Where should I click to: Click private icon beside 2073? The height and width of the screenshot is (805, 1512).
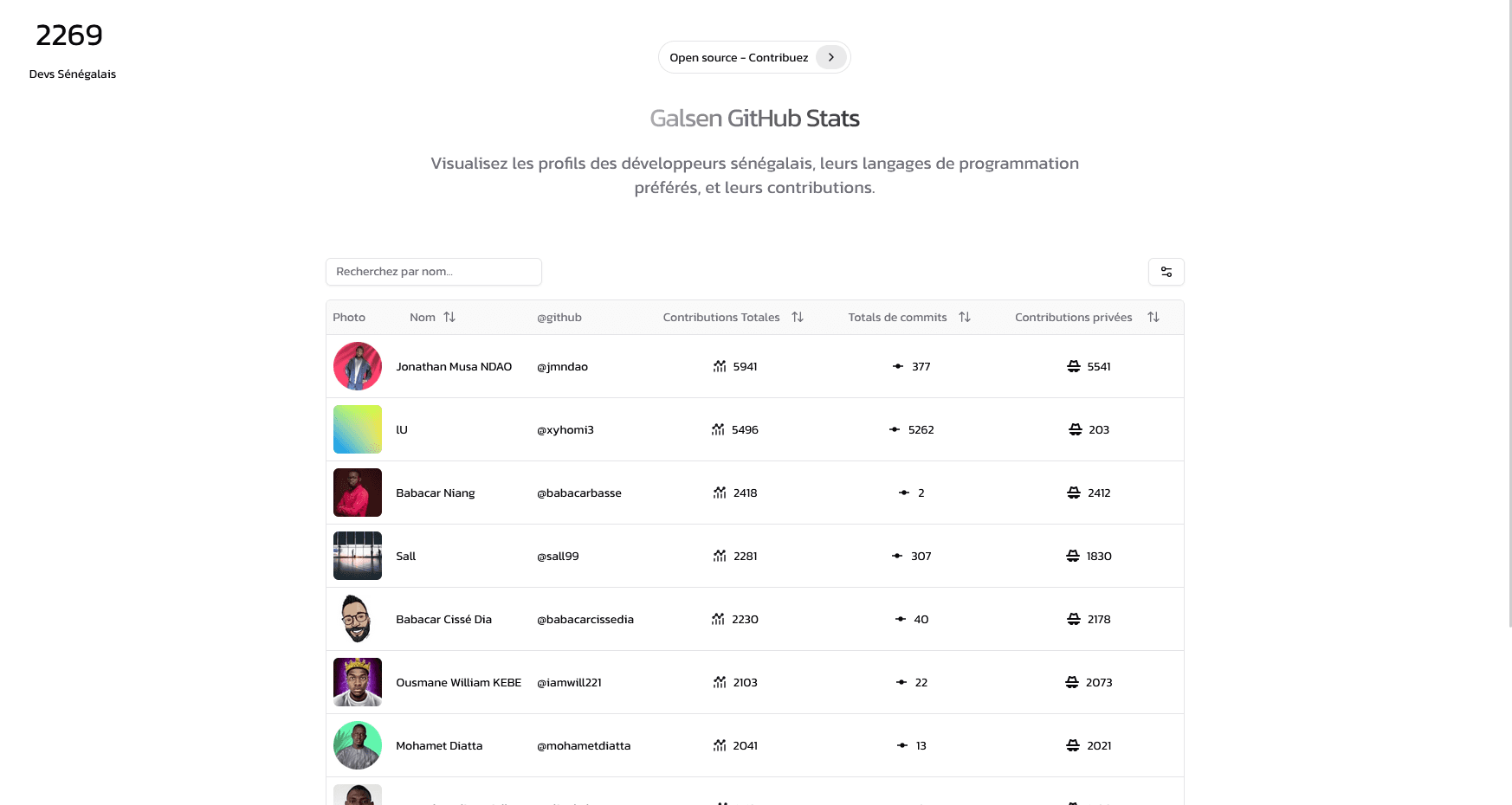coord(1072,683)
